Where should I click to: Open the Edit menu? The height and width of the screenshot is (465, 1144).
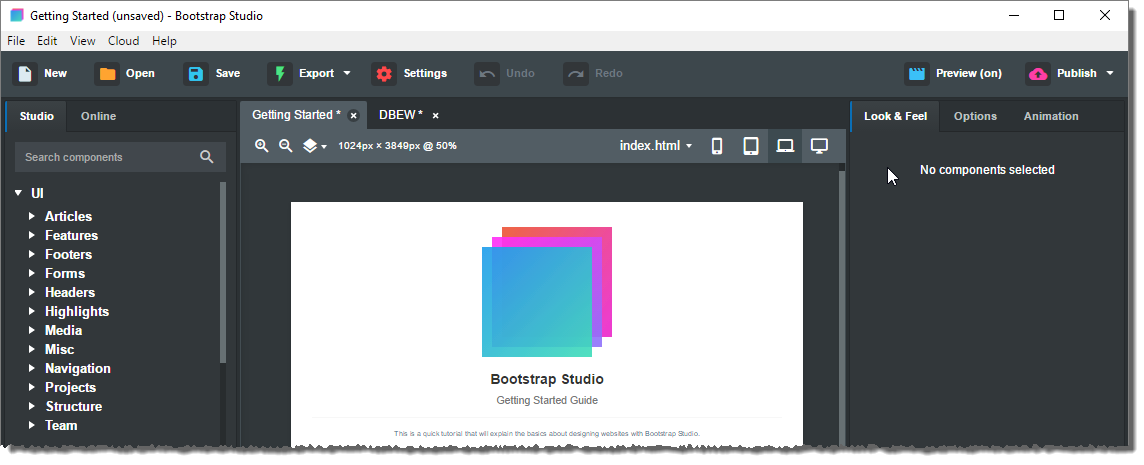tap(47, 41)
